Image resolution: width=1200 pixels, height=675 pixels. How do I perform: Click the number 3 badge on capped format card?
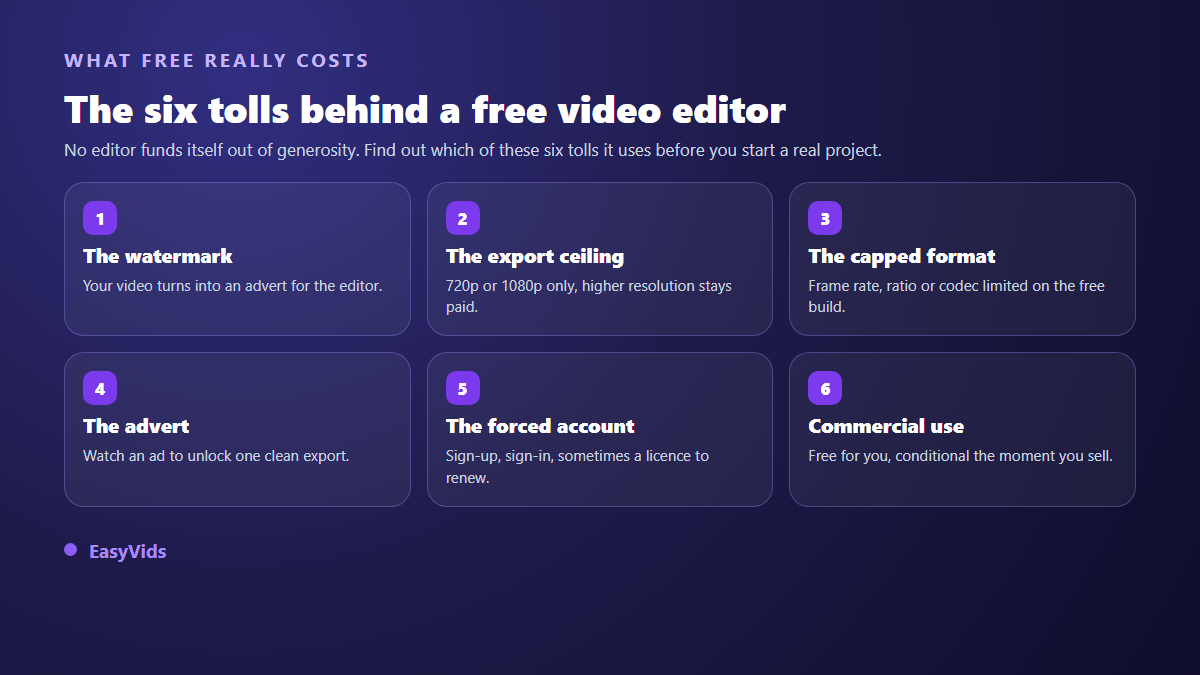tap(825, 218)
